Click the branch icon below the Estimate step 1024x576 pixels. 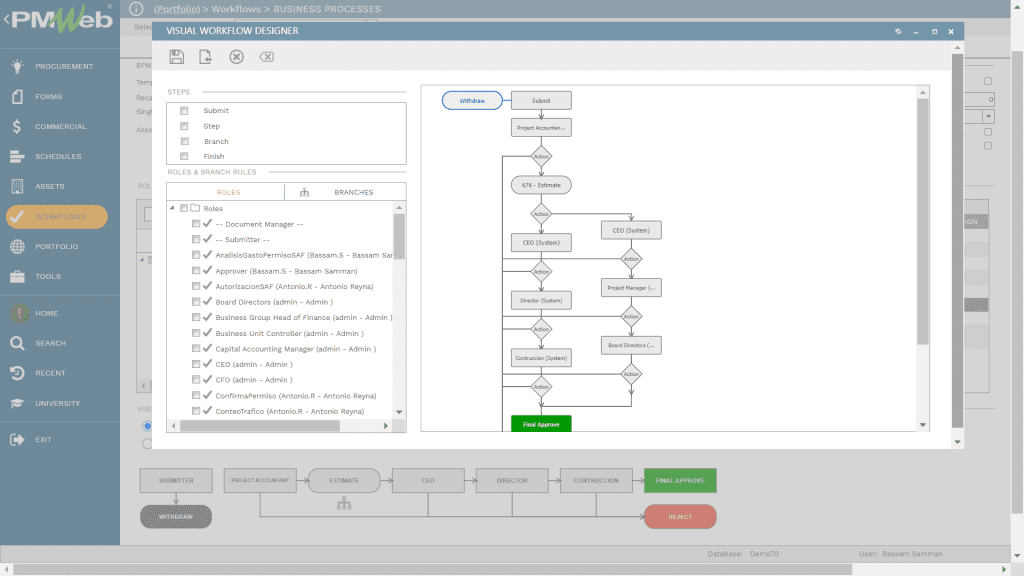point(344,504)
